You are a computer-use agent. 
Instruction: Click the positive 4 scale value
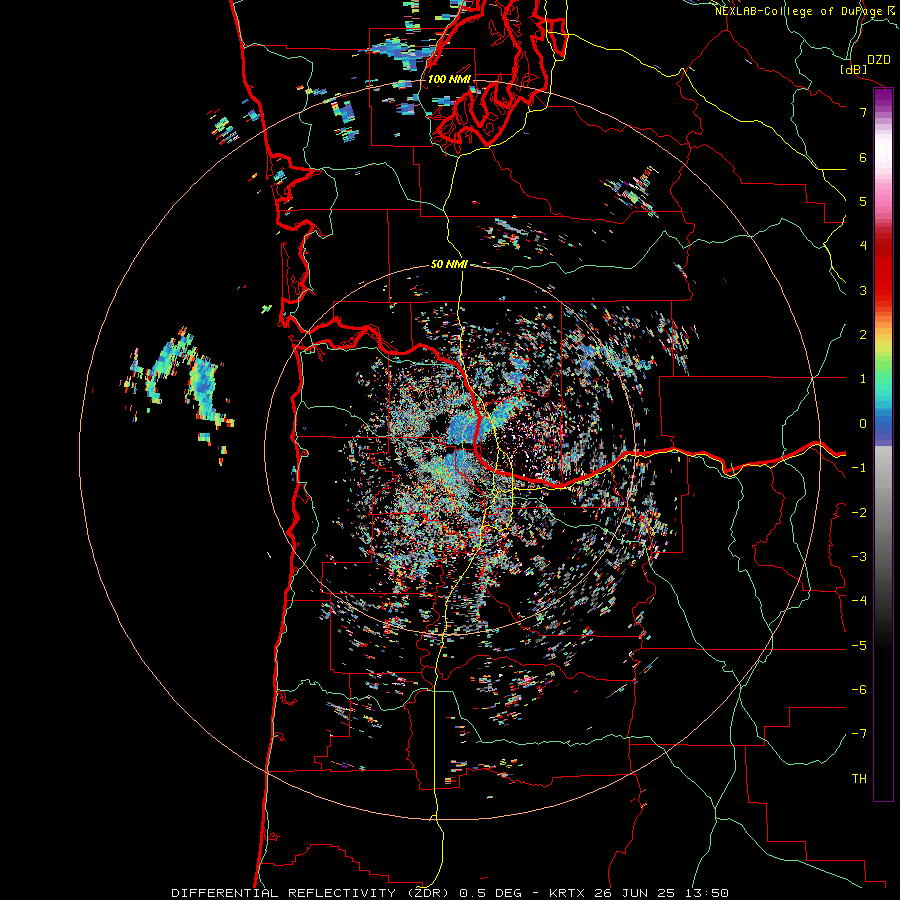(x=863, y=246)
